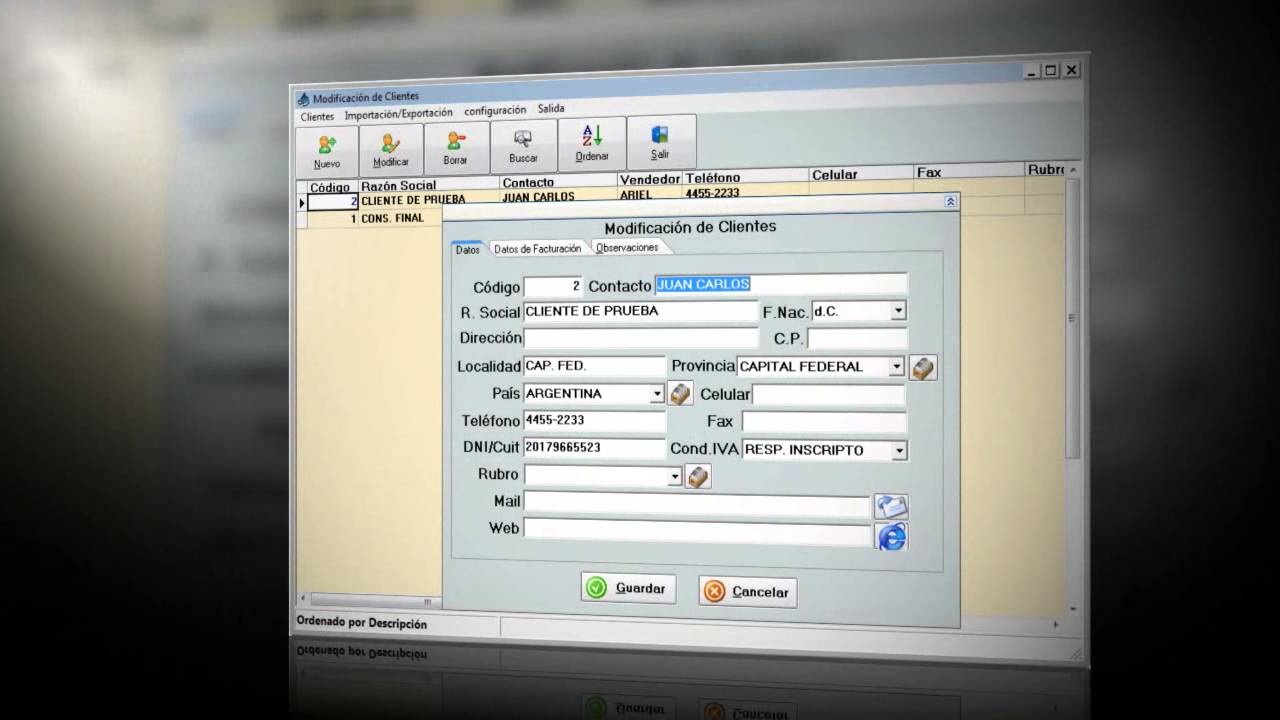Click the lookup icon next to Provincia
The height and width of the screenshot is (720, 1280).
click(x=923, y=367)
